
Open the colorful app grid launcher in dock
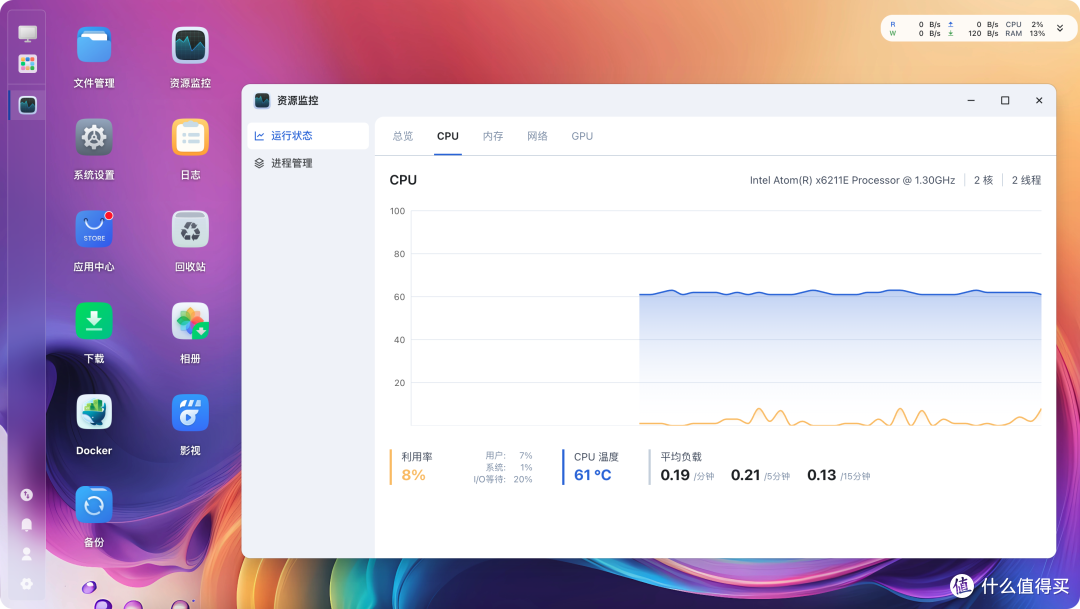[x=28, y=64]
